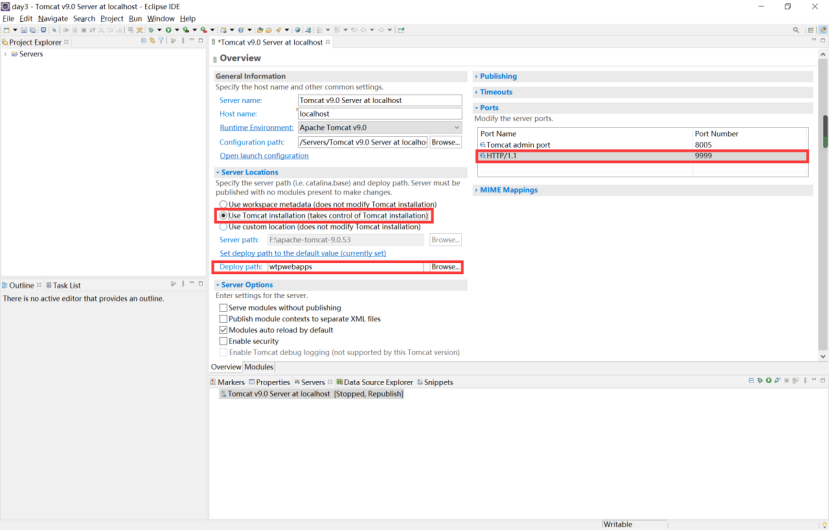Image resolution: width=830 pixels, height=530 pixels.
Task: Minimize the editor area
Action: (x=814, y=40)
